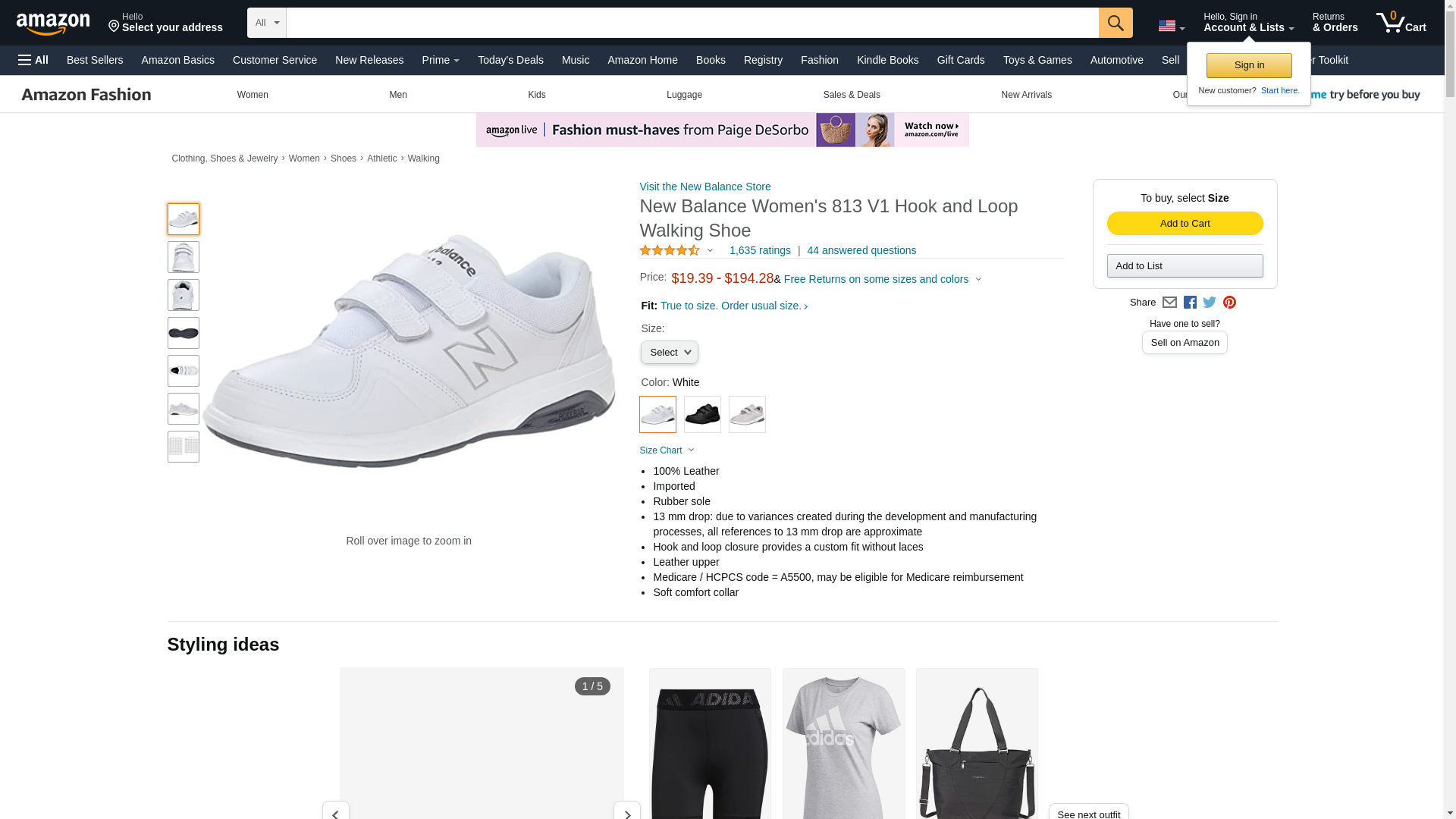Open the Amazon logo home link
This screenshot has height=819, width=1456.
(x=53, y=24)
